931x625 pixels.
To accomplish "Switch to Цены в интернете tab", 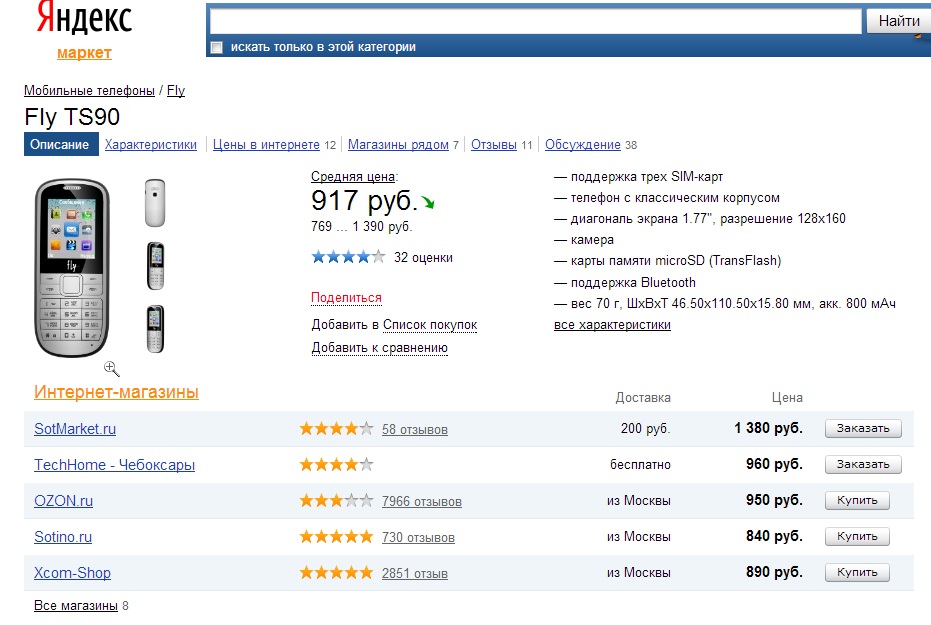I will [266, 144].
